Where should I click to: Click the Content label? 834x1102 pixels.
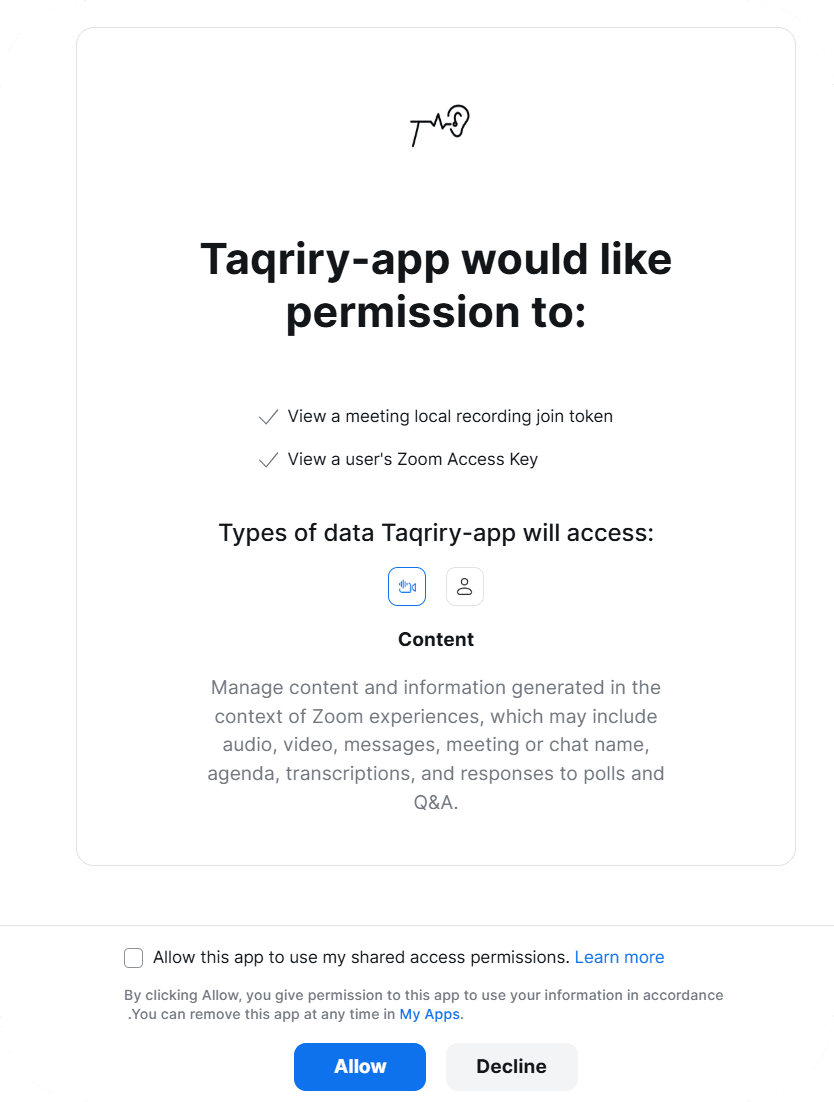pos(436,639)
